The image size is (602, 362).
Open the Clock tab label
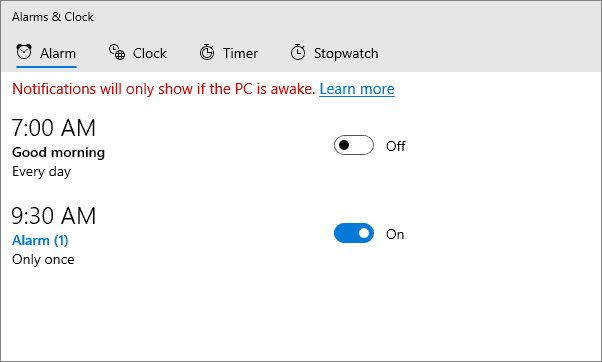150,53
